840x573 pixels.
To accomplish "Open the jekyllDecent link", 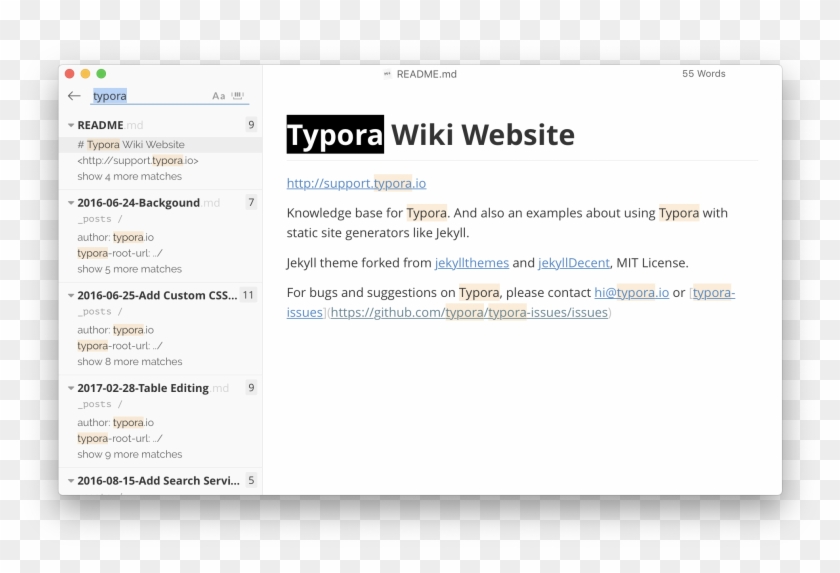I will click(x=573, y=263).
